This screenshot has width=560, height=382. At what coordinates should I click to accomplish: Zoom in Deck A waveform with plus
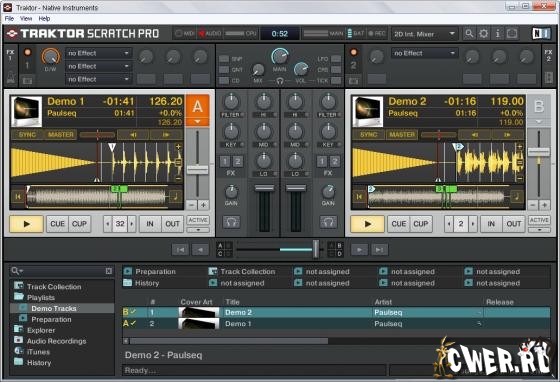click(178, 146)
